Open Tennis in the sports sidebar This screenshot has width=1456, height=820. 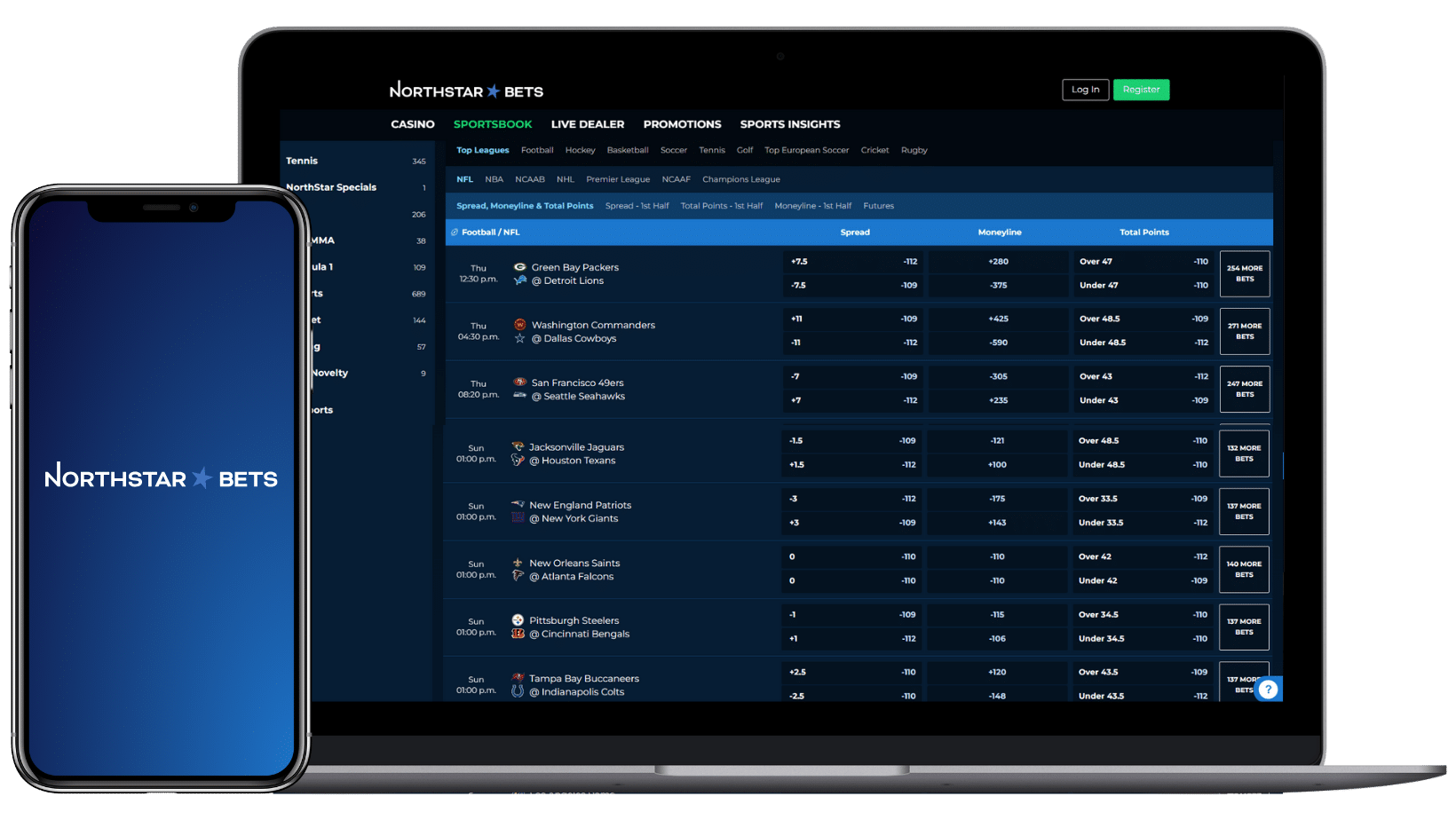[x=356, y=161]
